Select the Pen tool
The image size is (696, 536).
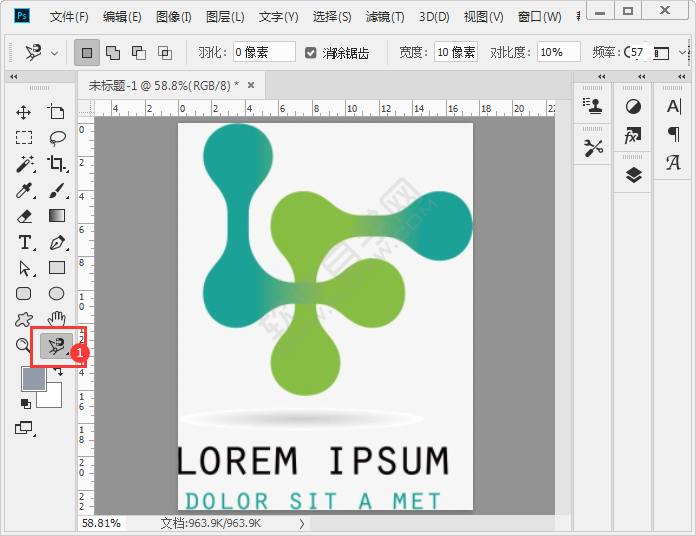click(57, 242)
